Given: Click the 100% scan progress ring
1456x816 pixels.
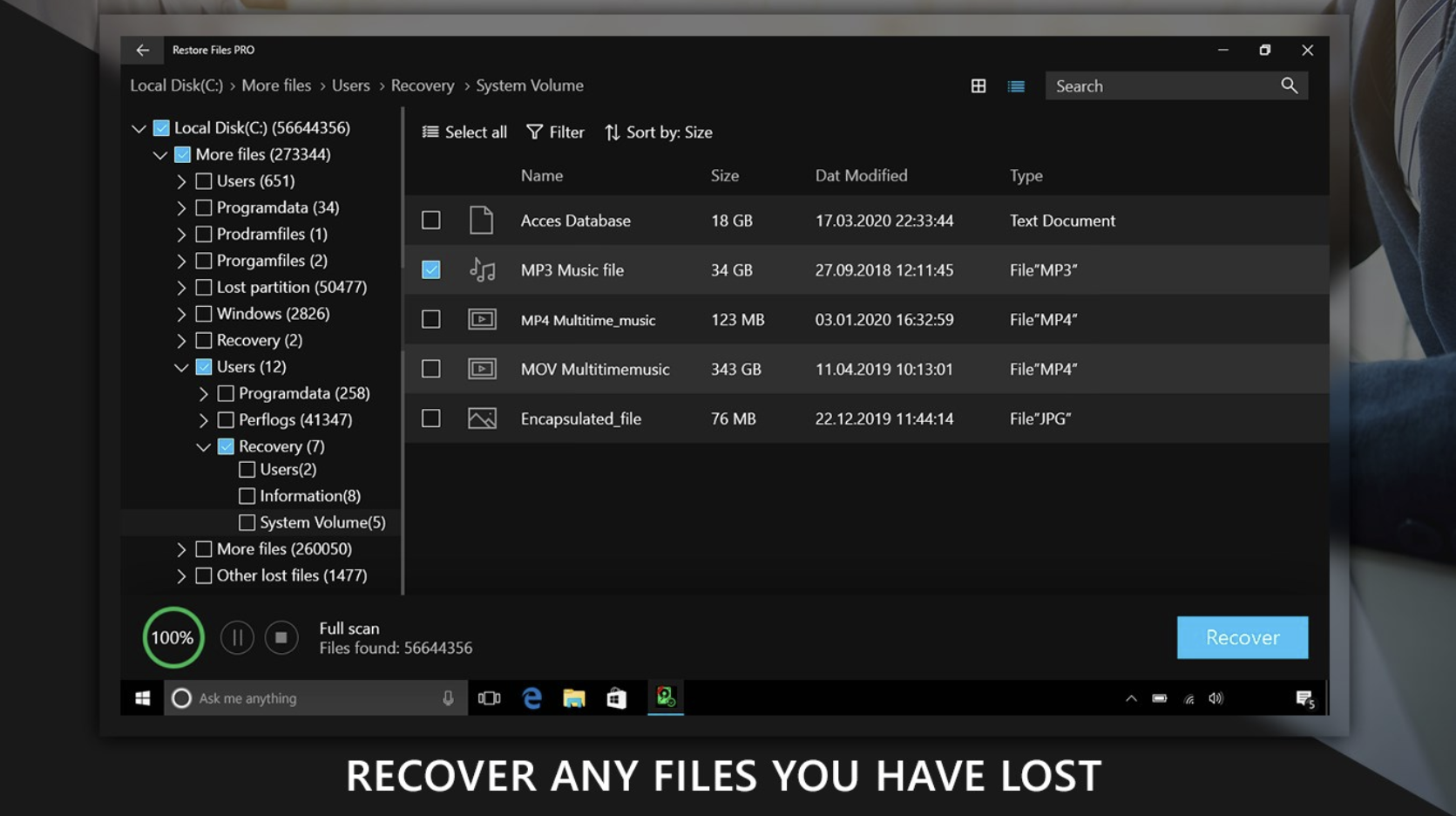Looking at the screenshot, I should pyautogui.click(x=173, y=637).
